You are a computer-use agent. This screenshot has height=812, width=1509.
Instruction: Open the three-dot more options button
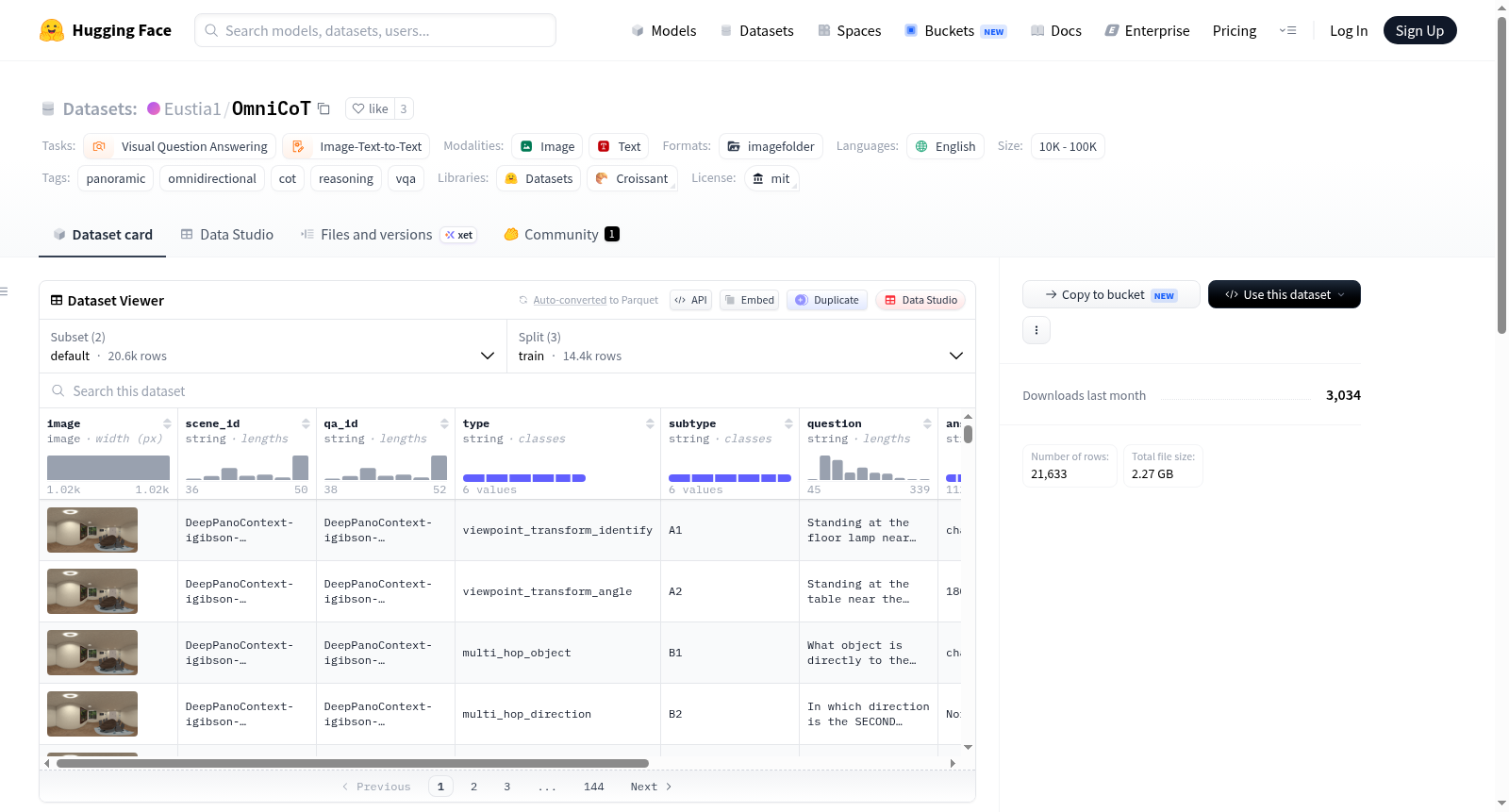(x=1036, y=330)
